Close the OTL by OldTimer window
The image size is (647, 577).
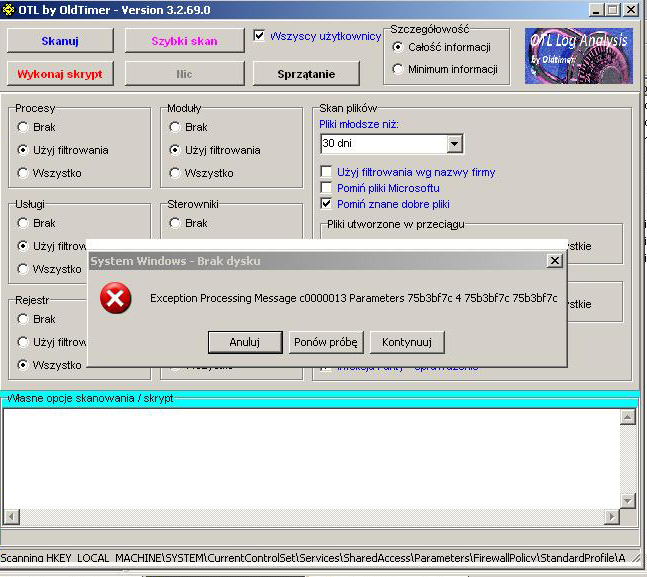pos(631,9)
